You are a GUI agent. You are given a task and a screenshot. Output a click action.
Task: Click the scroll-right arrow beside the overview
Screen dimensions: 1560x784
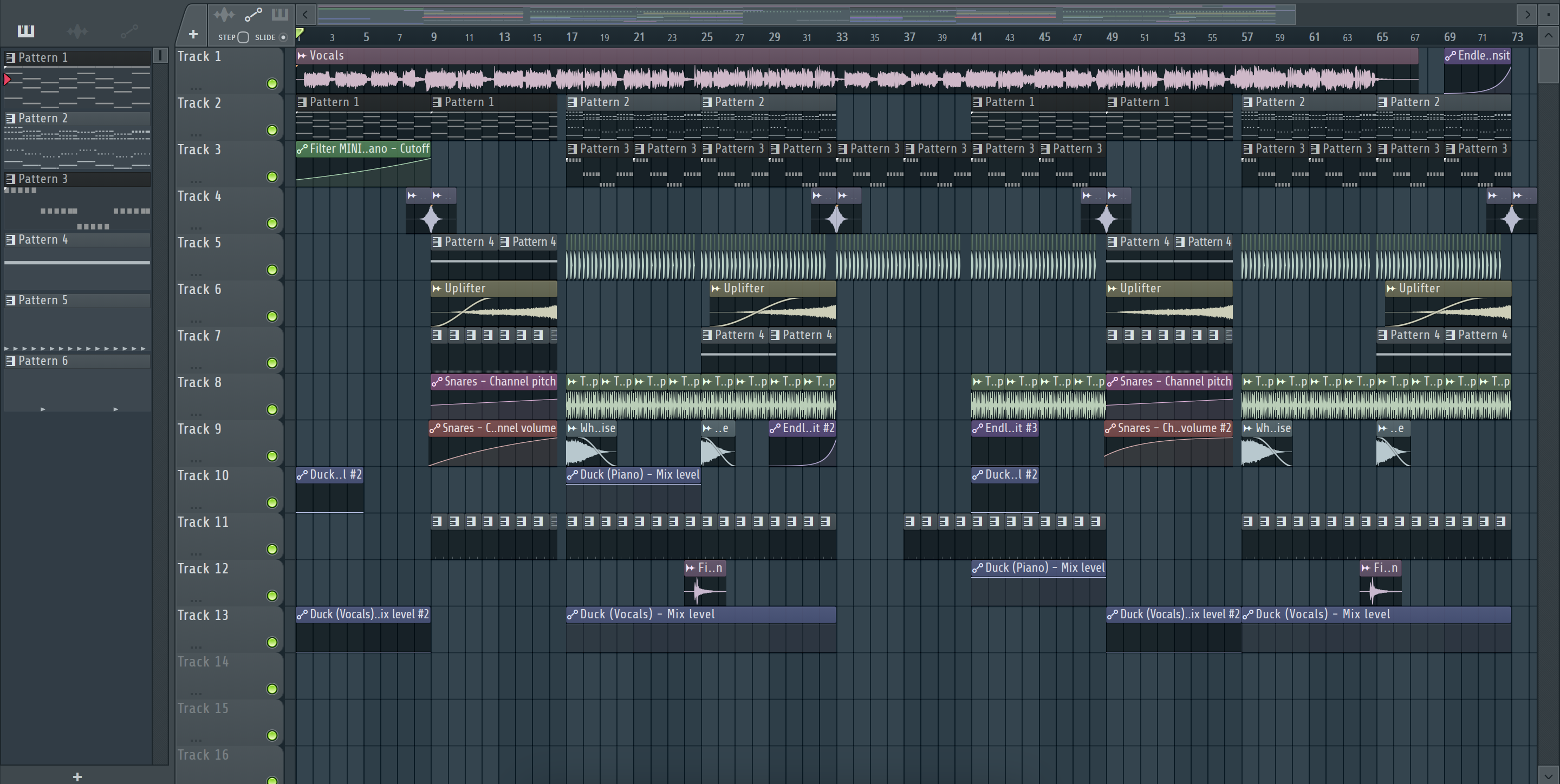click(1527, 14)
